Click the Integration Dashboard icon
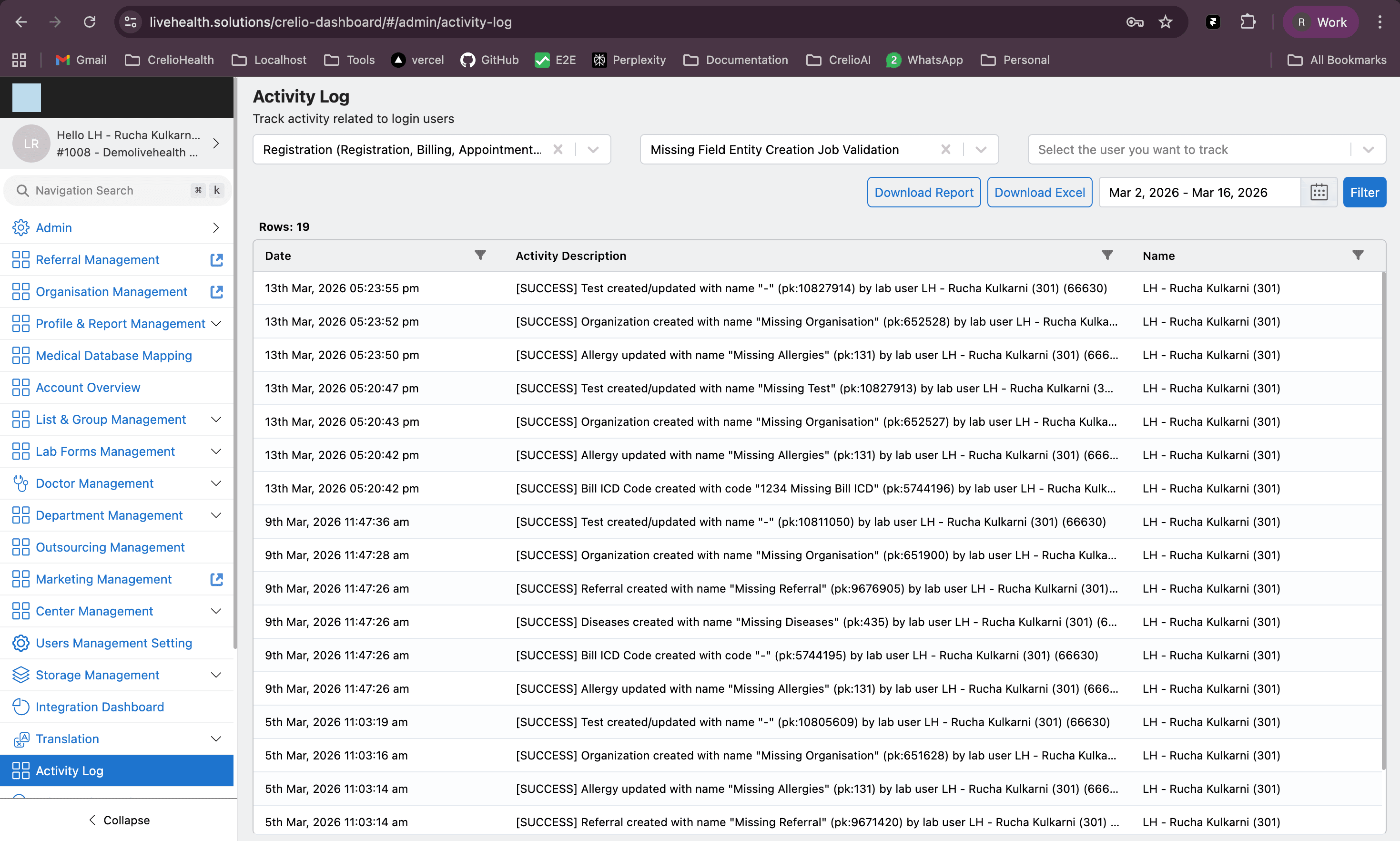The height and width of the screenshot is (841, 1400). 21,707
